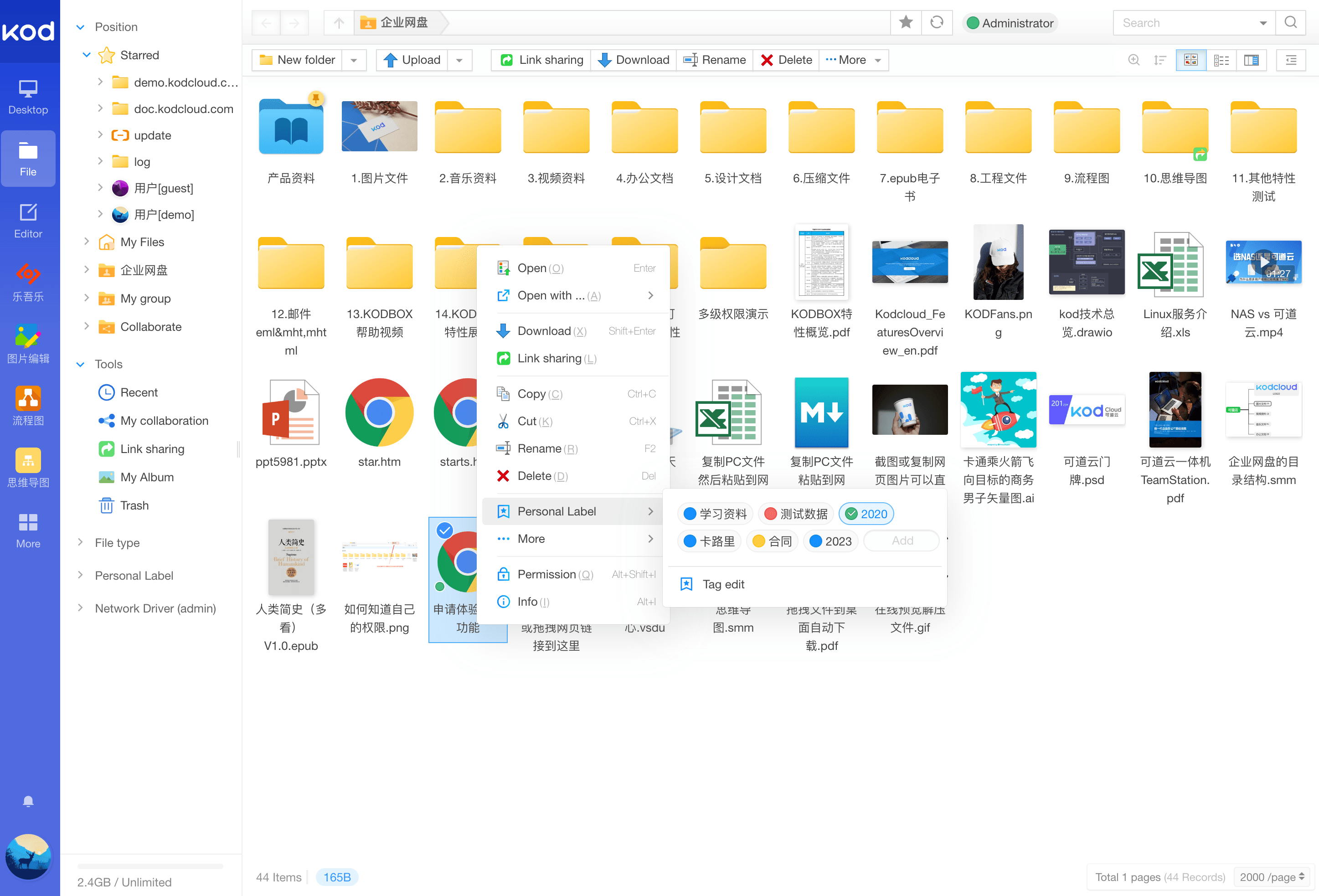Click the notification bell at bottom left
This screenshot has width=1319, height=896.
(28, 801)
